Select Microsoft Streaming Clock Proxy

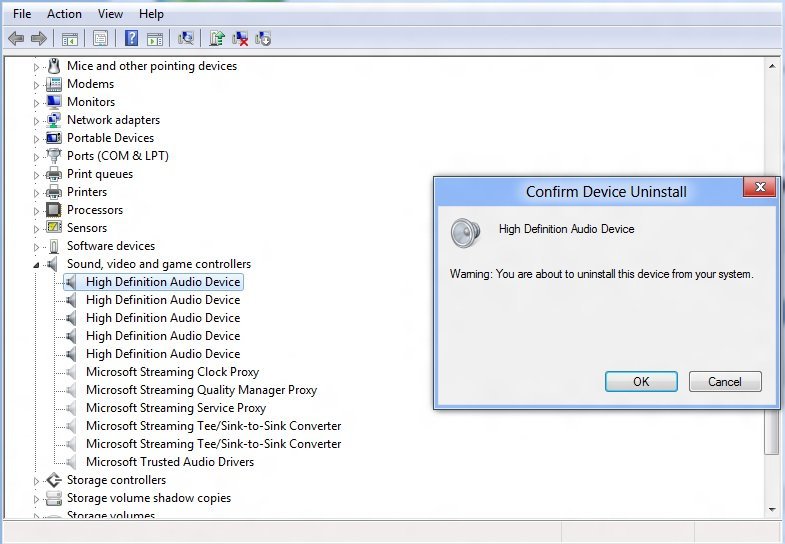click(172, 372)
